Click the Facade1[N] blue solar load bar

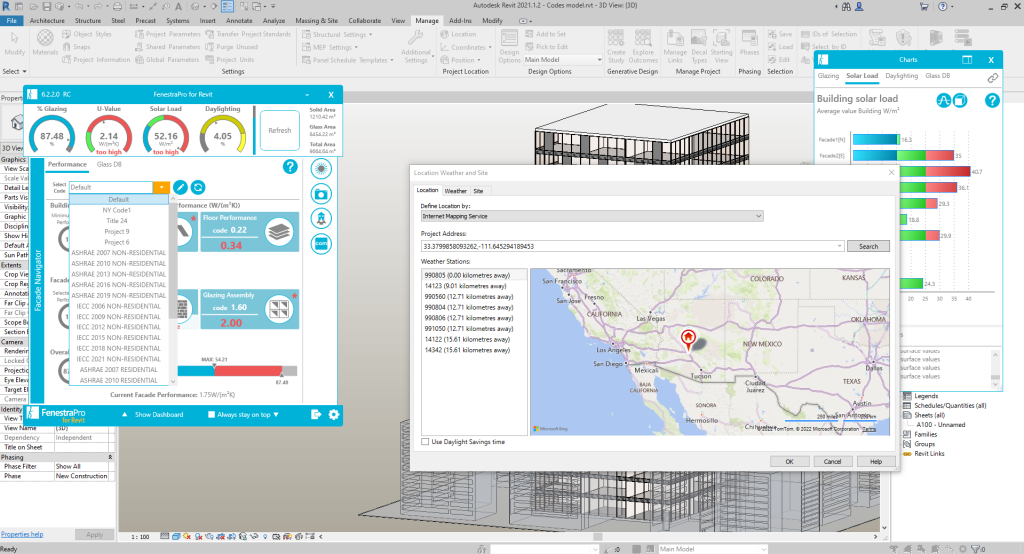click(876, 139)
